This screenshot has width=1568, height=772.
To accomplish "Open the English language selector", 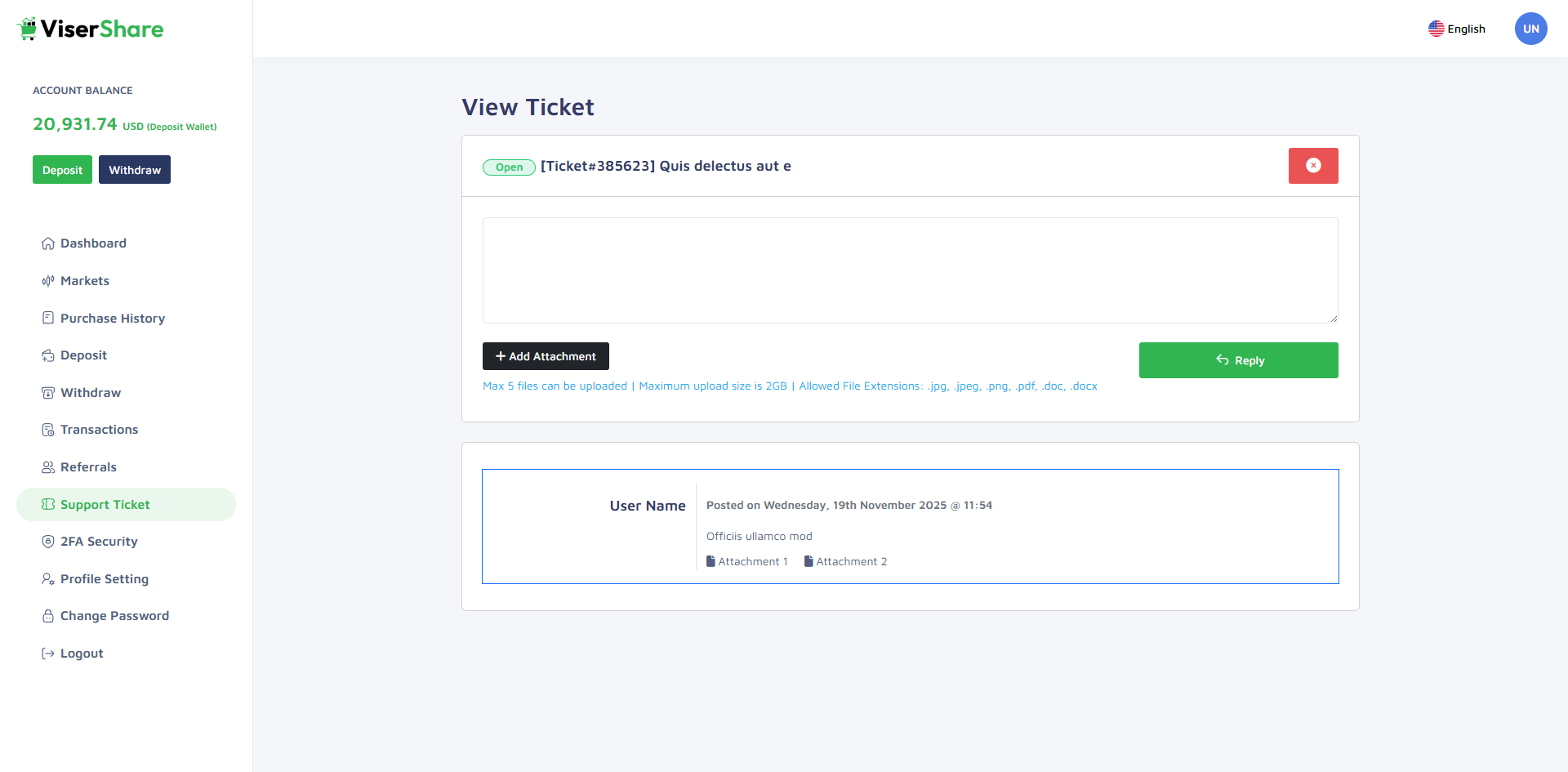I will (x=1457, y=29).
